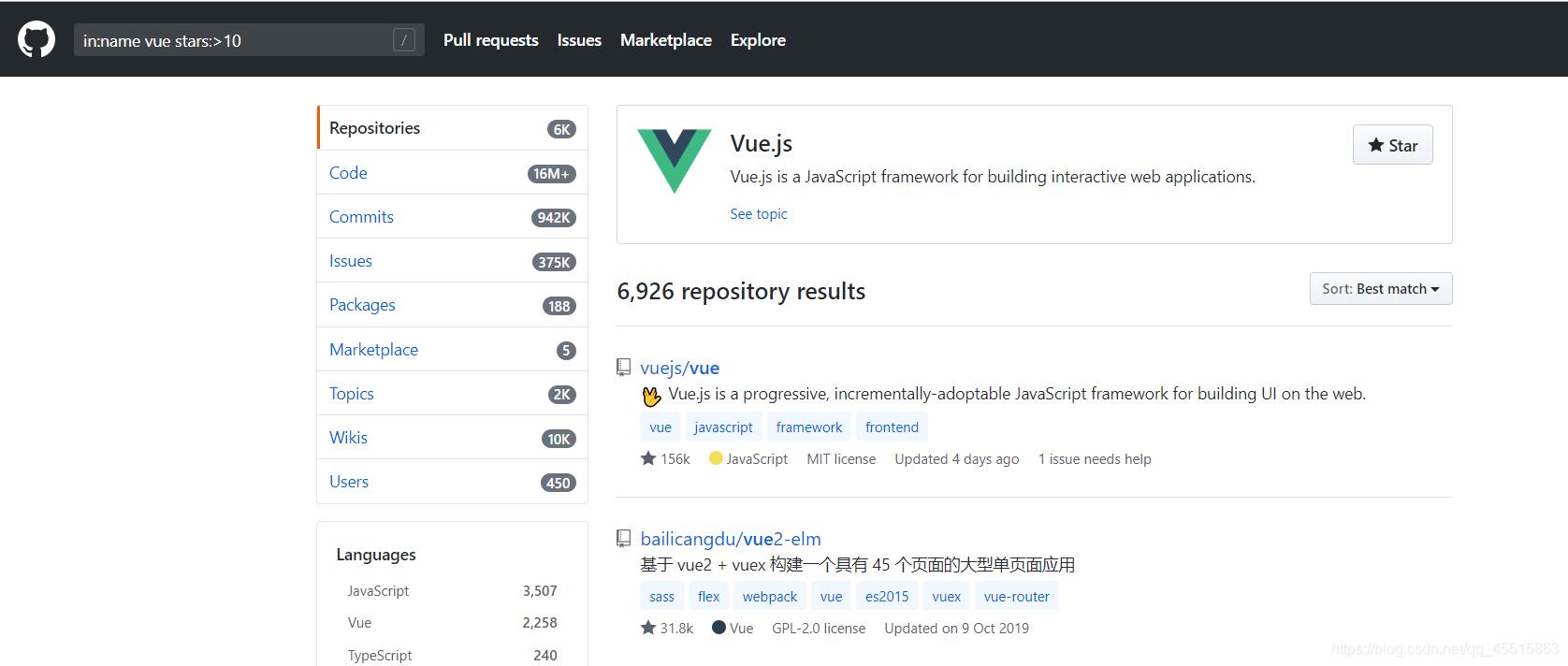Screen dimensions: 1568x666
Task: Select the Users filter in the sidebar
Action: point(453,482)
